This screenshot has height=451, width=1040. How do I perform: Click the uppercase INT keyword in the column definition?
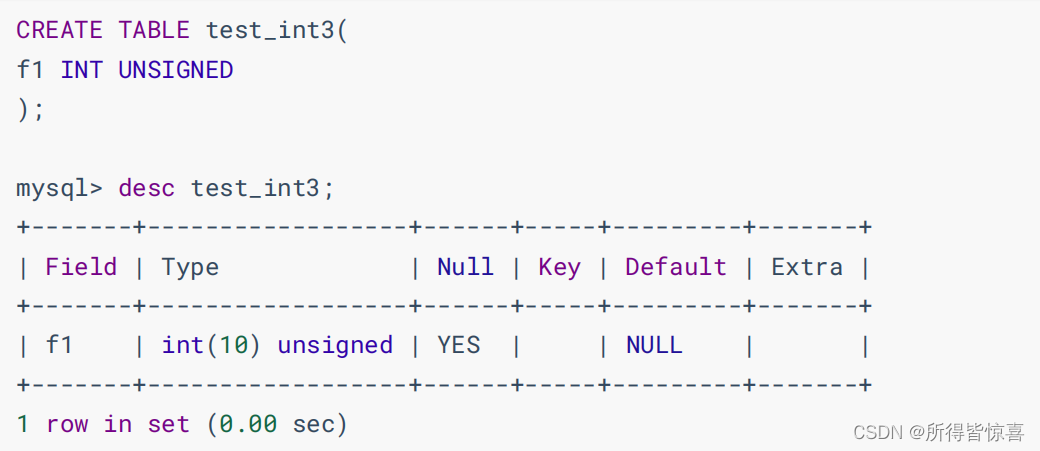[82, 70]
